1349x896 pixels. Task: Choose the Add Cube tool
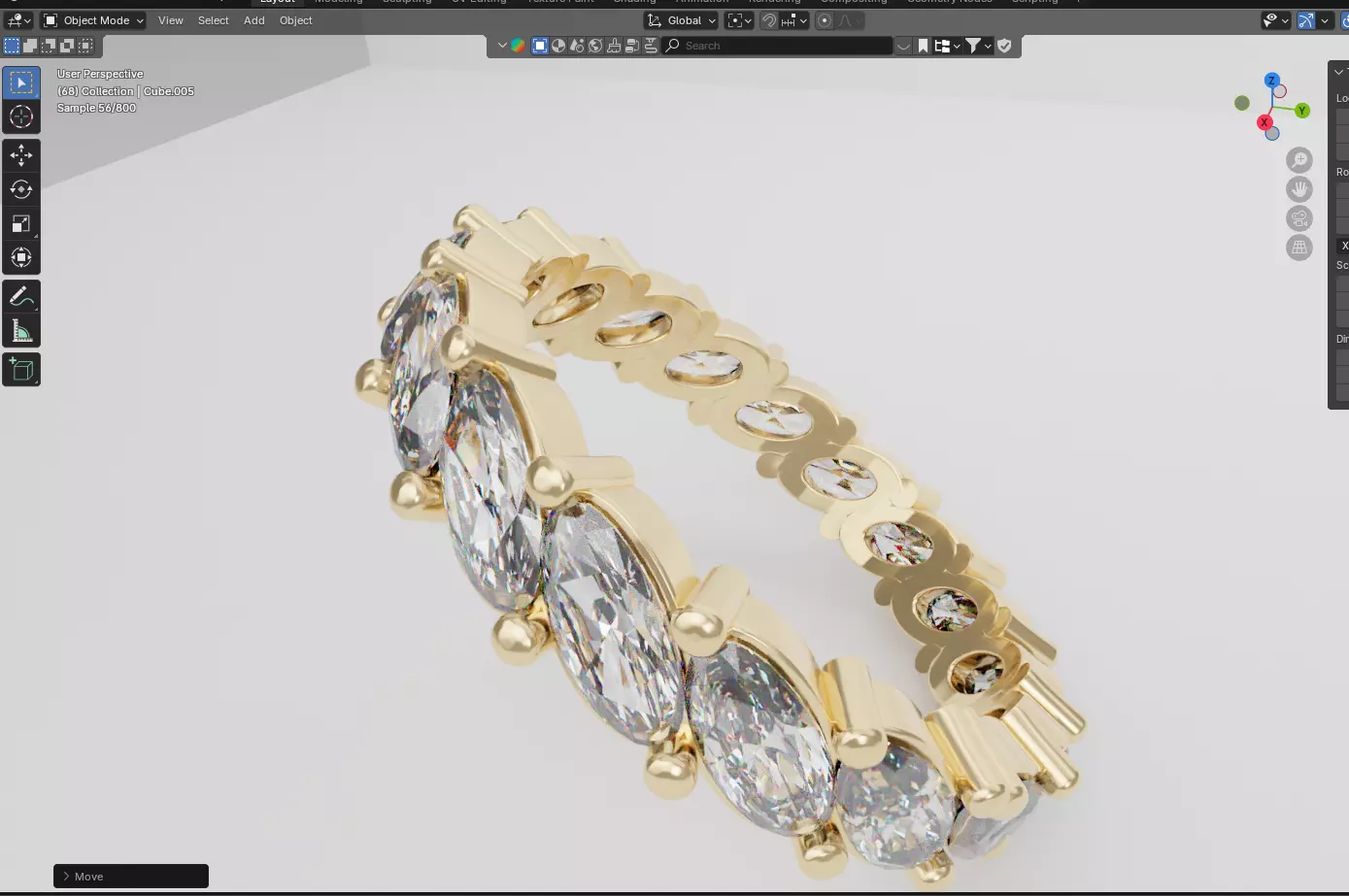click(x=21, y=370)
